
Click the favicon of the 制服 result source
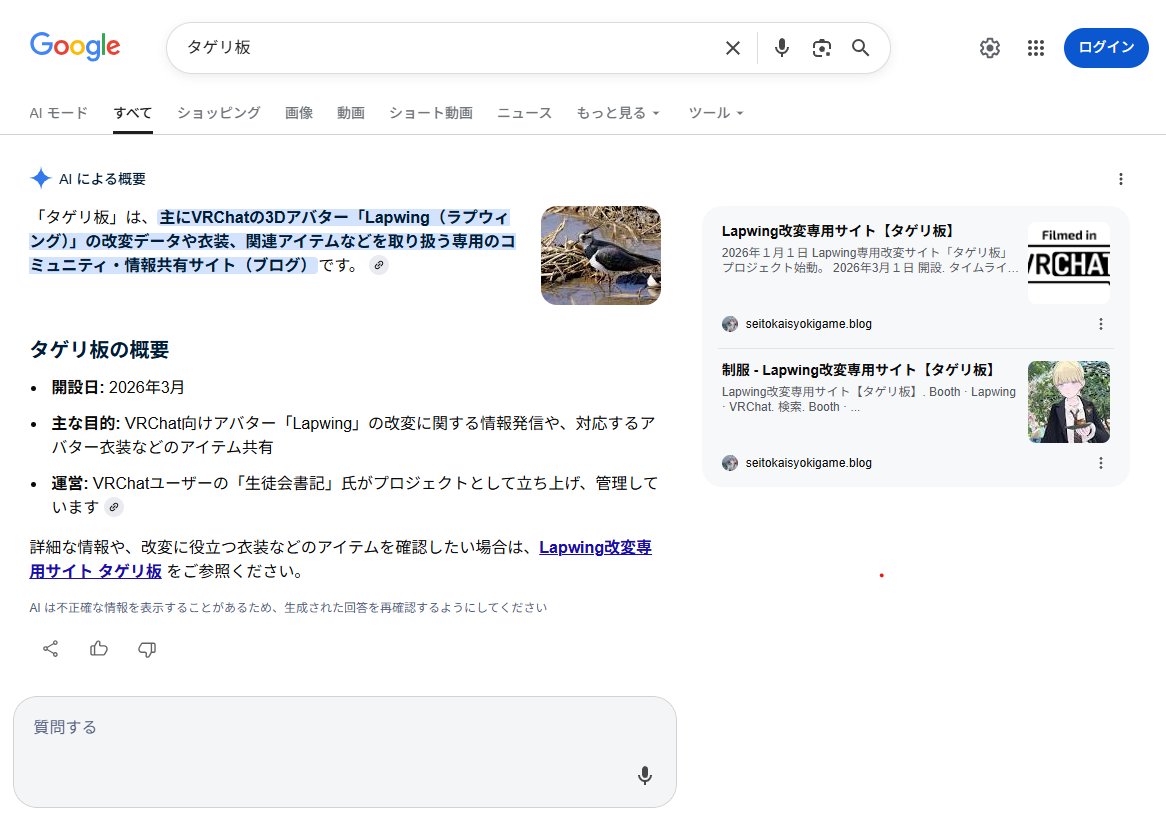pyautogui.click(x=730, y=463)
